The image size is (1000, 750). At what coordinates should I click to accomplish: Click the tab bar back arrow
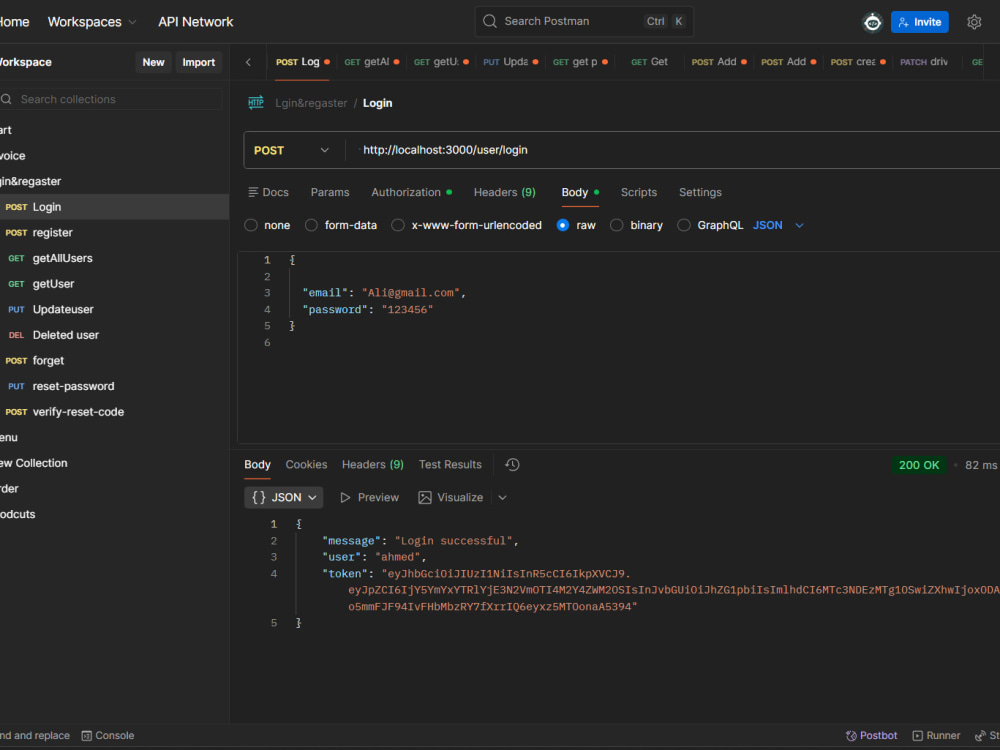[248, 62]
